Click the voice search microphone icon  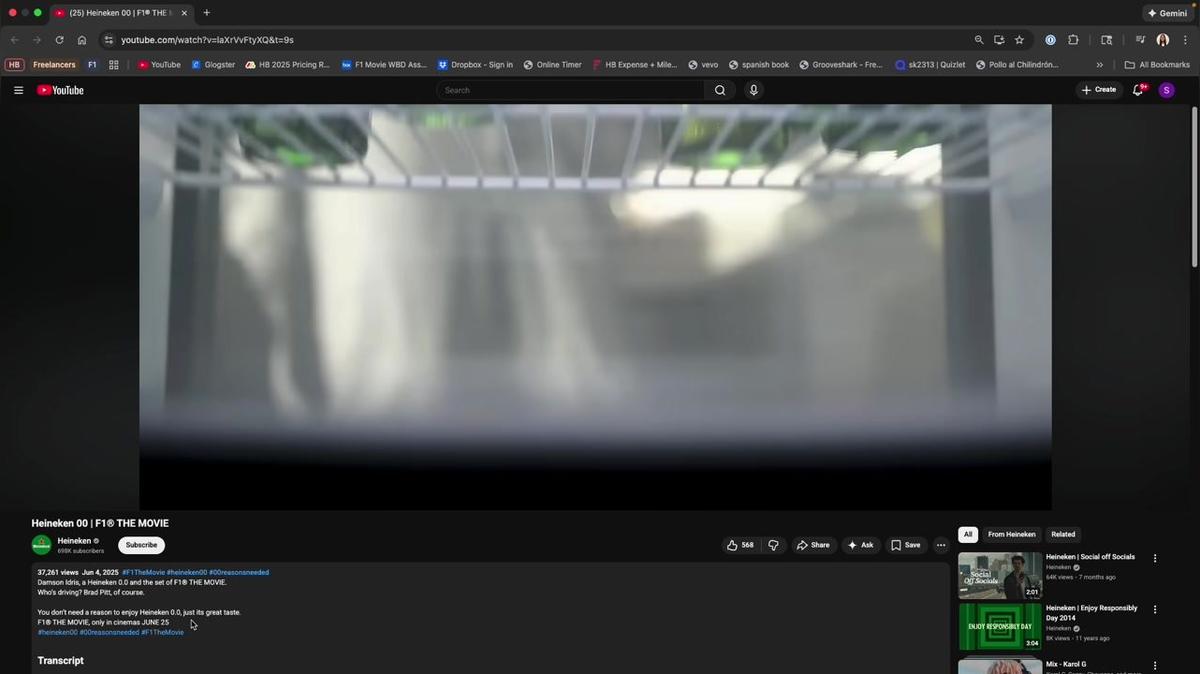pyautogui.click(x=753, y=90)
